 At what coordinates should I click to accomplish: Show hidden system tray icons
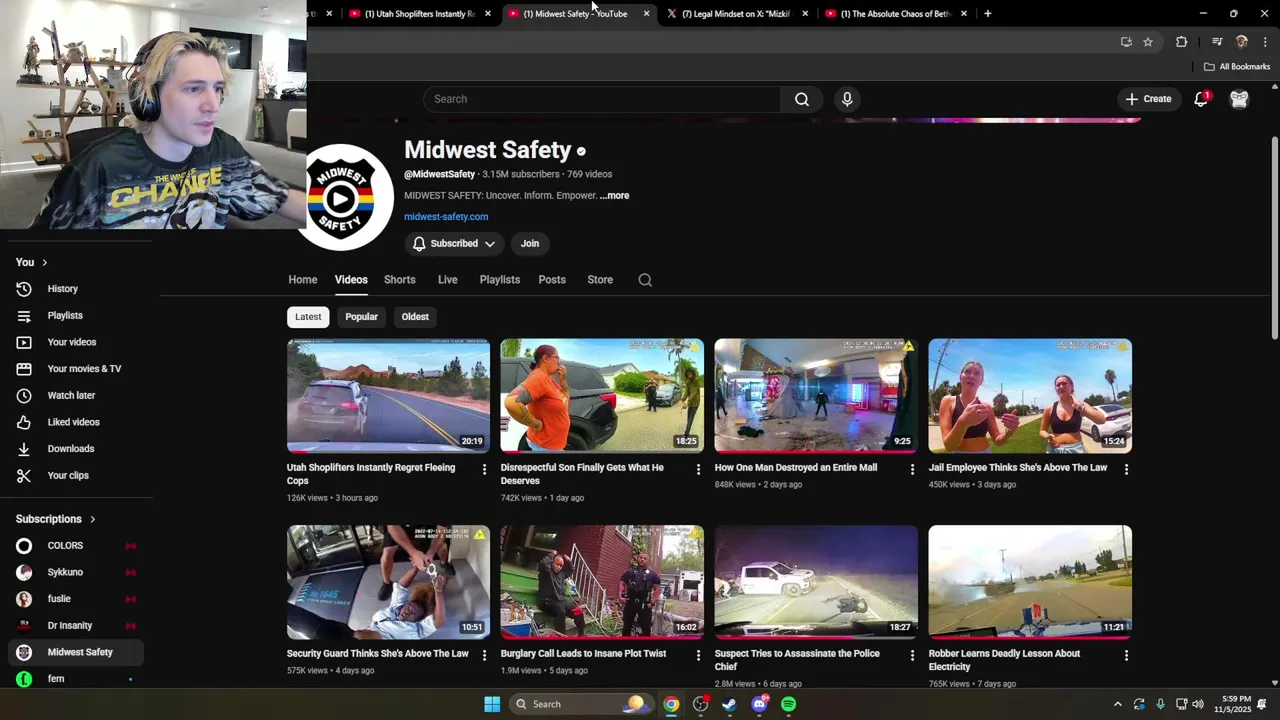pos(1117,704)
